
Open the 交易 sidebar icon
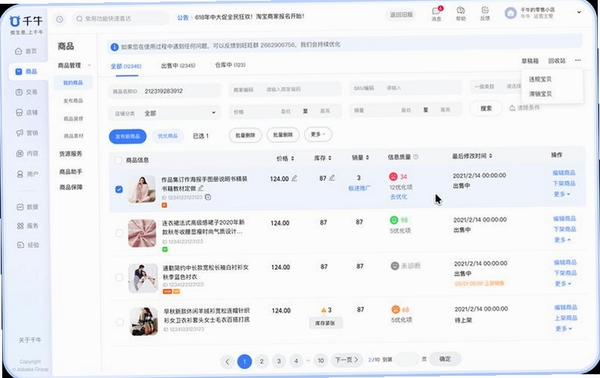[19, 92]
